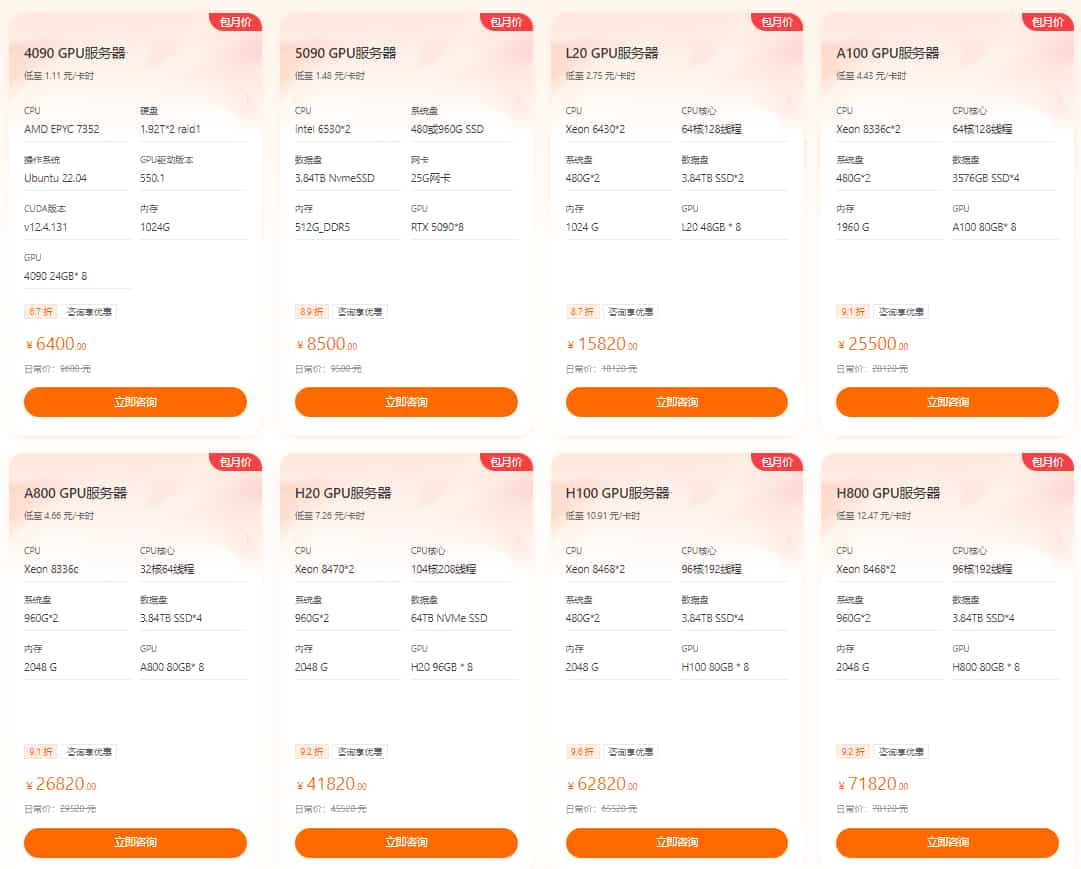The height and width of the screenshot is (869, 1081).
Task: Click 立即咨询 on the 4090 GPU服务器 card
Action: pyautogui.click(x=135, y=402)
